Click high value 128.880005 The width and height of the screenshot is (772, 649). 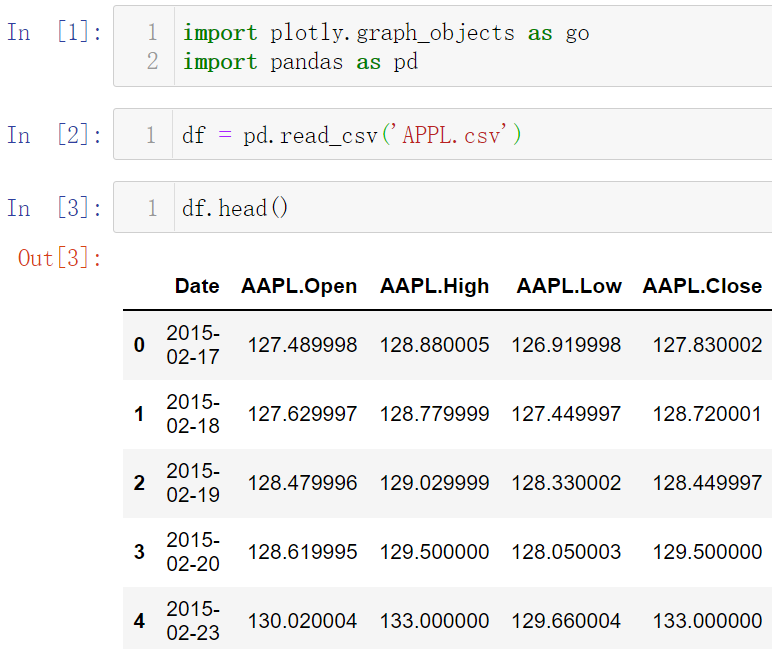(434, 345)
